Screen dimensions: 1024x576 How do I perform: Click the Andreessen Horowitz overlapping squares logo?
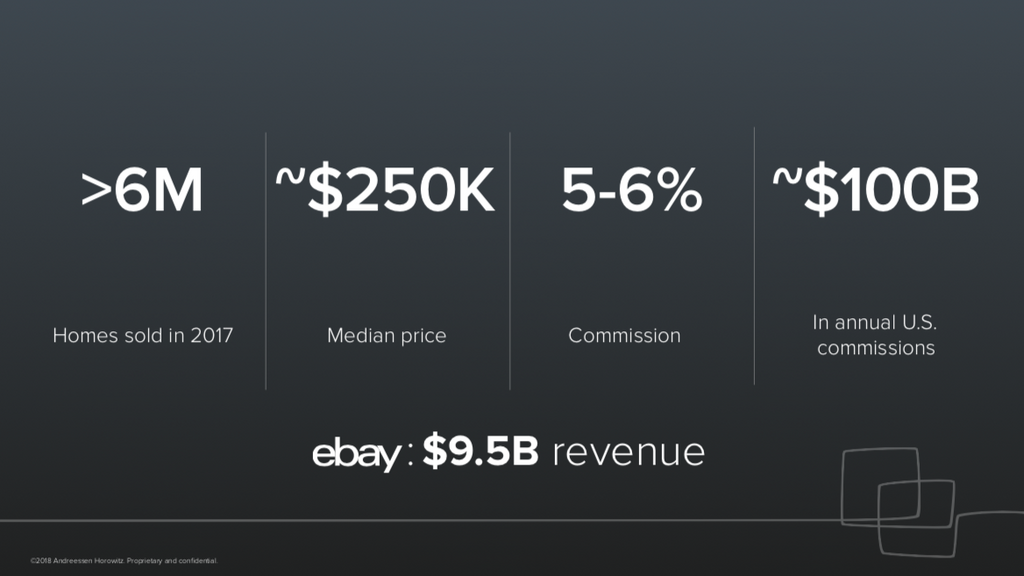[x=898, y=498]
